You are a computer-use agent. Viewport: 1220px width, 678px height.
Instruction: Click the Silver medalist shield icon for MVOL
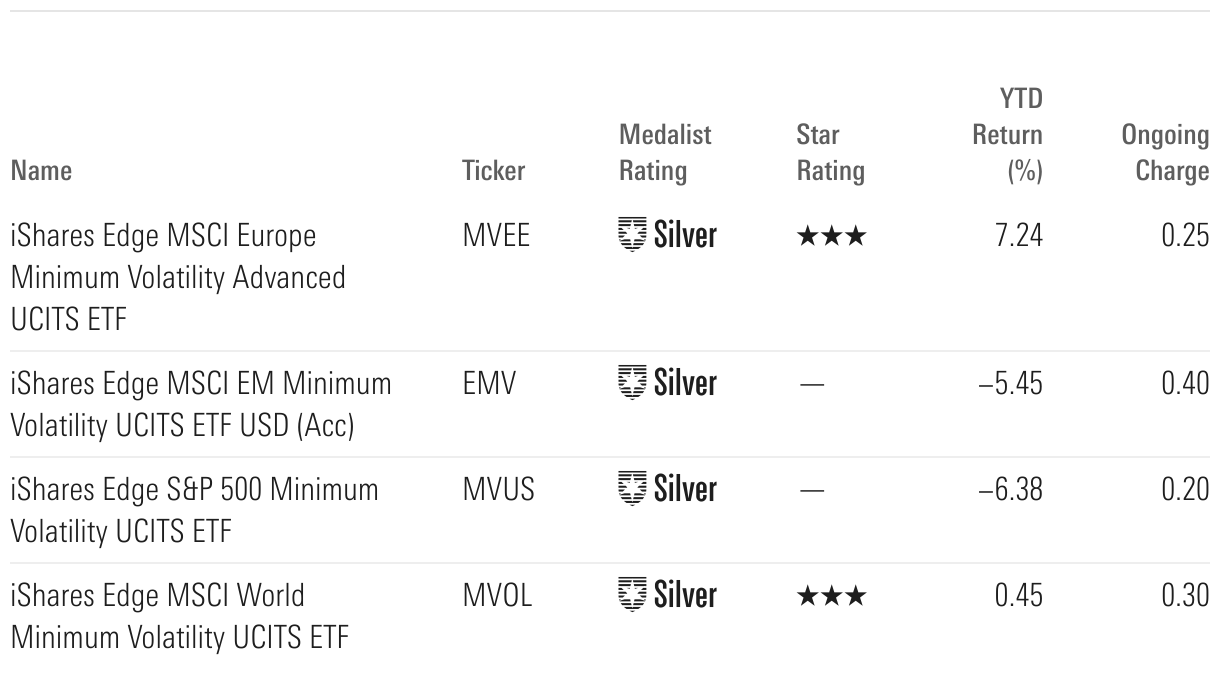pos(632,595)
